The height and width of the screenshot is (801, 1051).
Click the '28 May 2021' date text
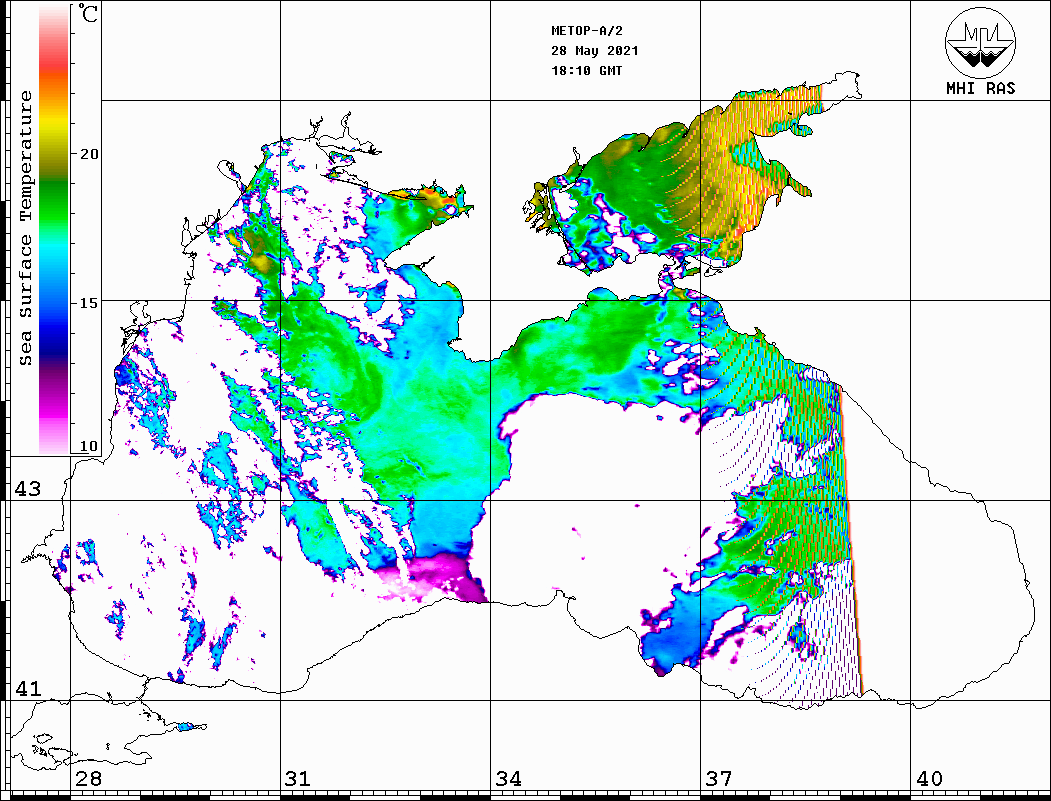click(x=595, y=51)
